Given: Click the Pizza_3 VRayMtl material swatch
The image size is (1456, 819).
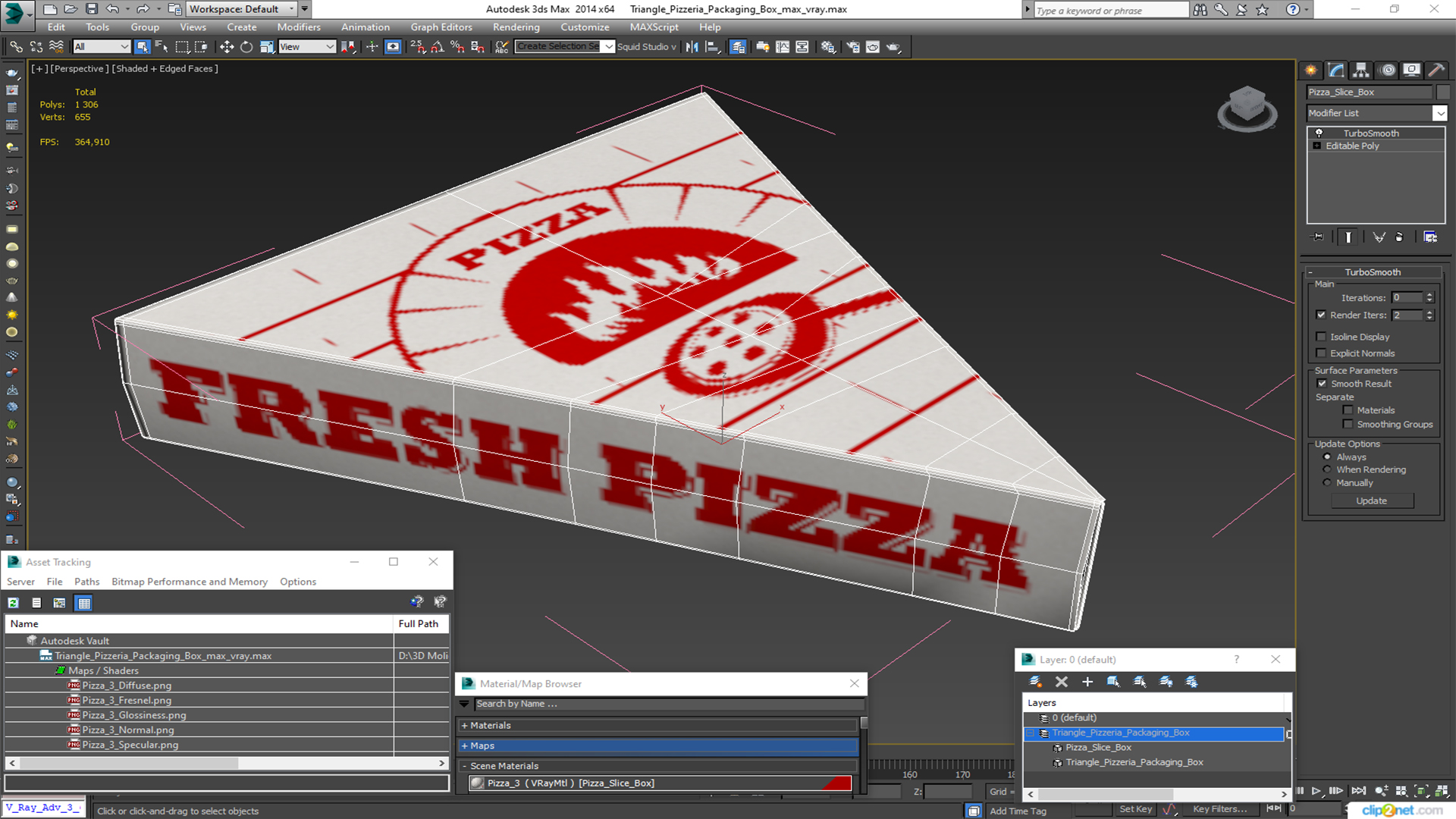Looking at the screenshot, I should pyautogui.click(x=477, y=783).
